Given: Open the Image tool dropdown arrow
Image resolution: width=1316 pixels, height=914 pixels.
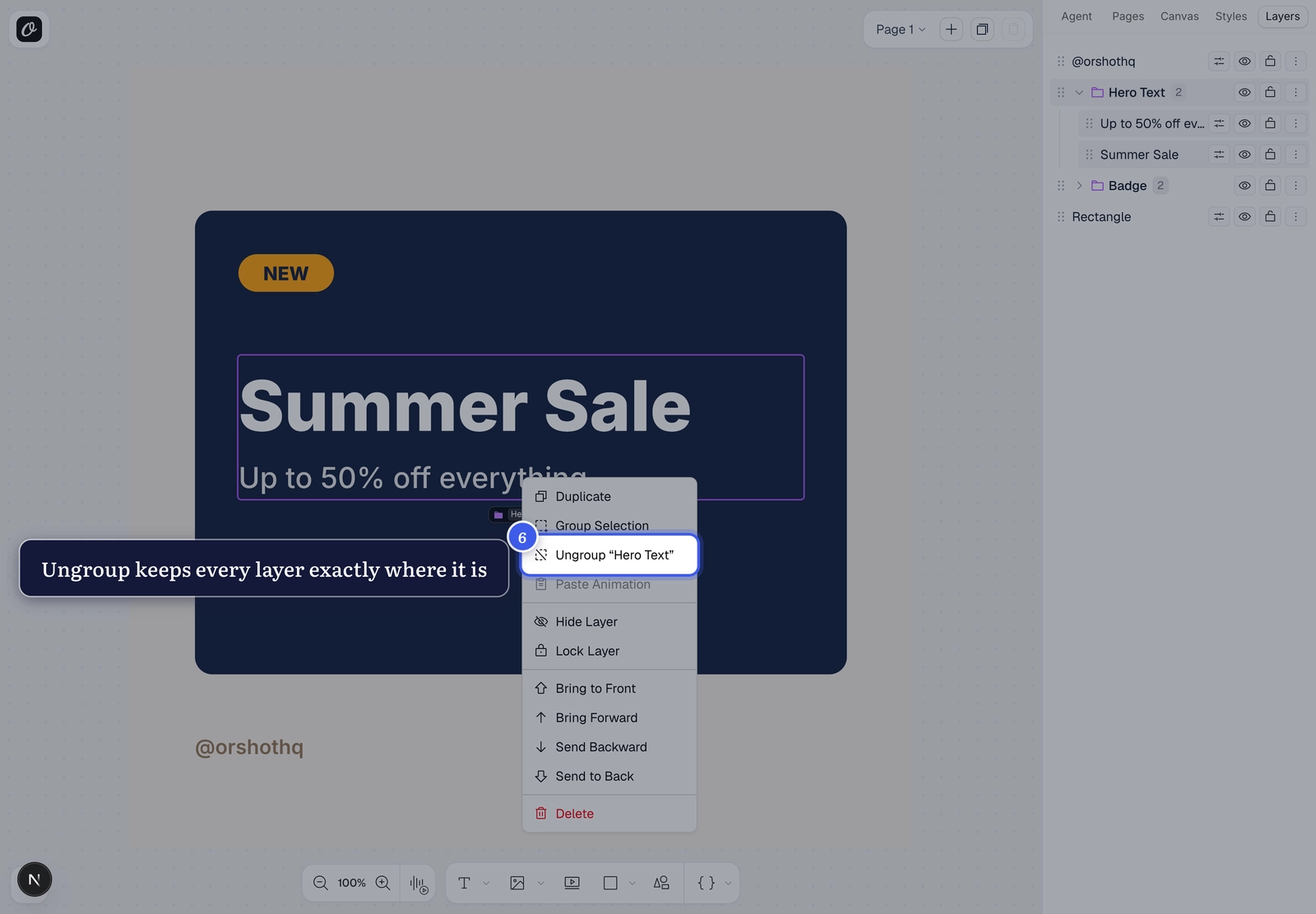Looking at the screenshot, I should (x=540, y=884).
